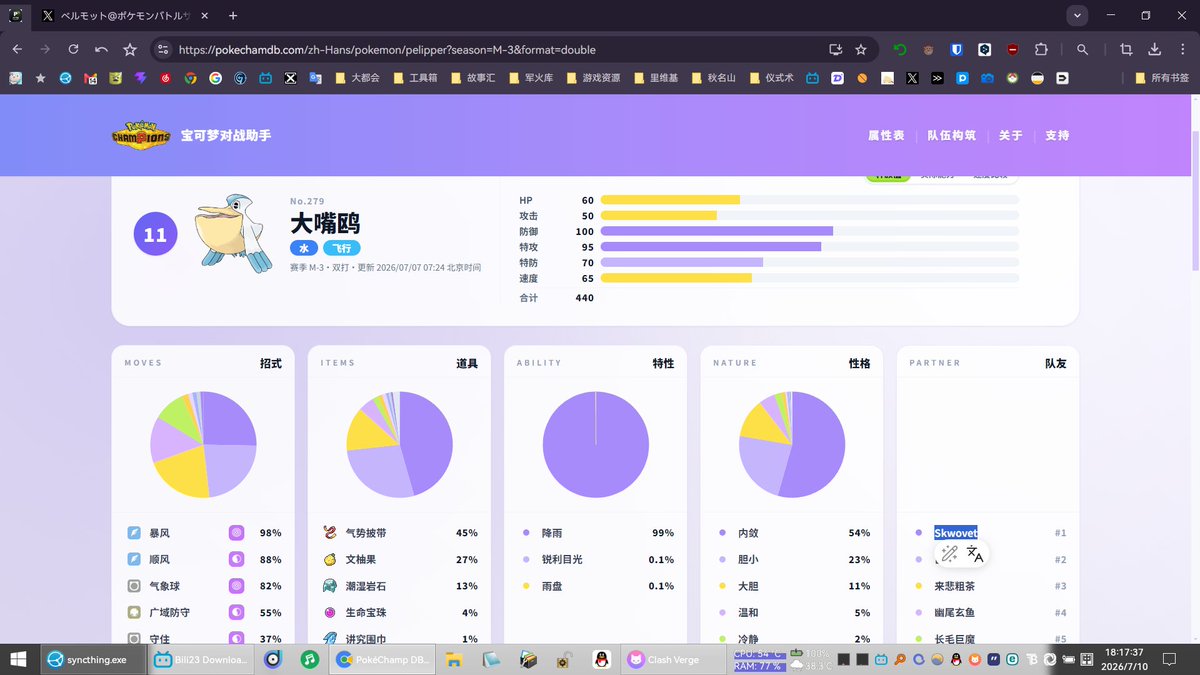Bookmark this page with the star icon
Screen dimensions: 1200x675
coord(861,49)
